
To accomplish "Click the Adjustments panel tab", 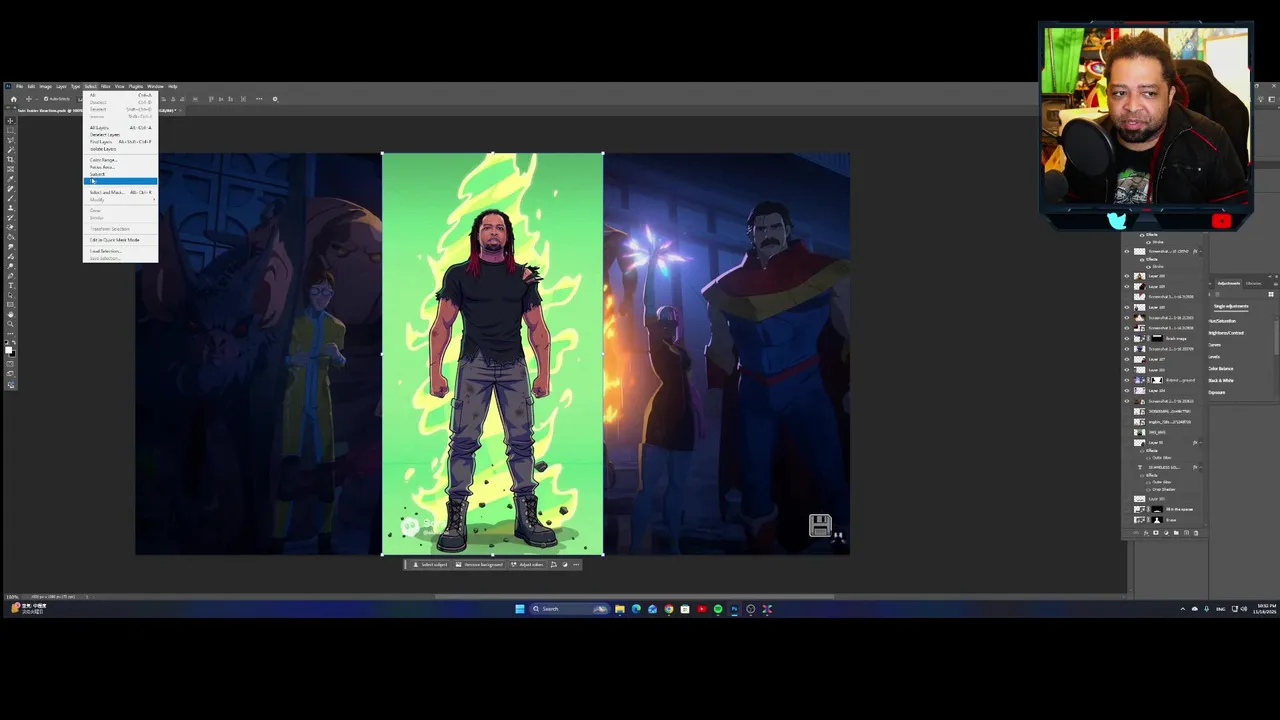I will [1228, 283].
